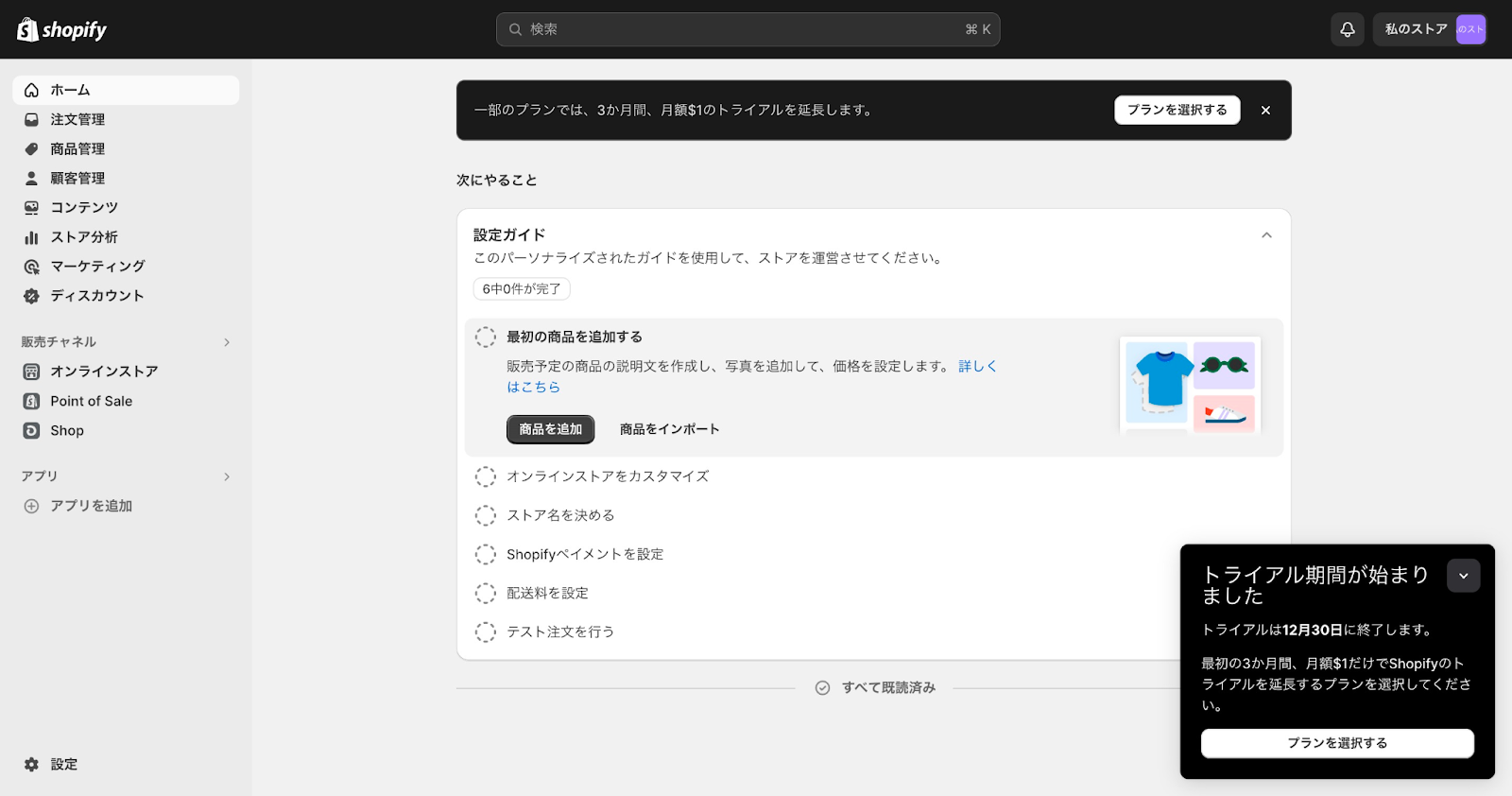The image size is (1512, 796).
Task: Focus the 検索 search field
Action: click(x=747, y=29)
